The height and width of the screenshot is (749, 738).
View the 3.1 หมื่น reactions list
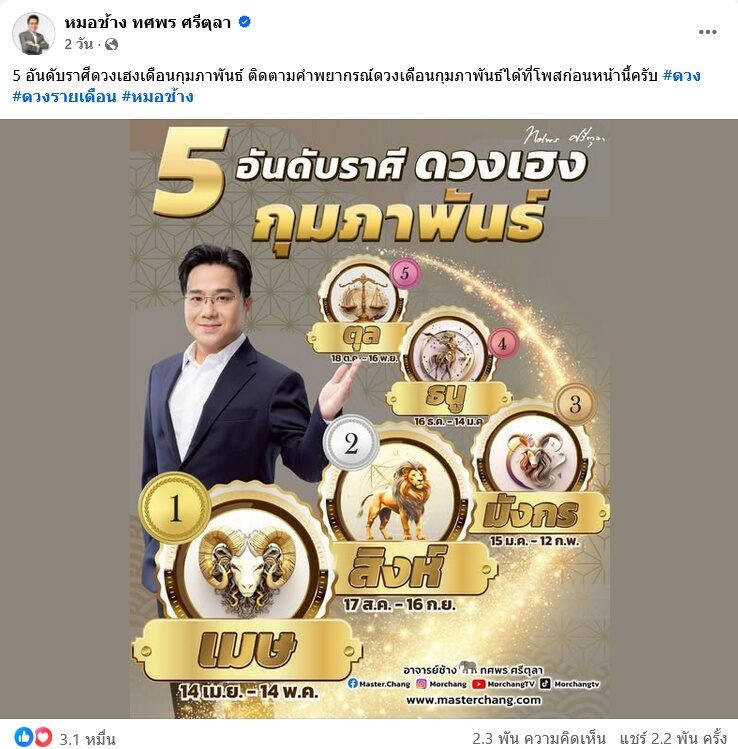click(x=87, y=738)
